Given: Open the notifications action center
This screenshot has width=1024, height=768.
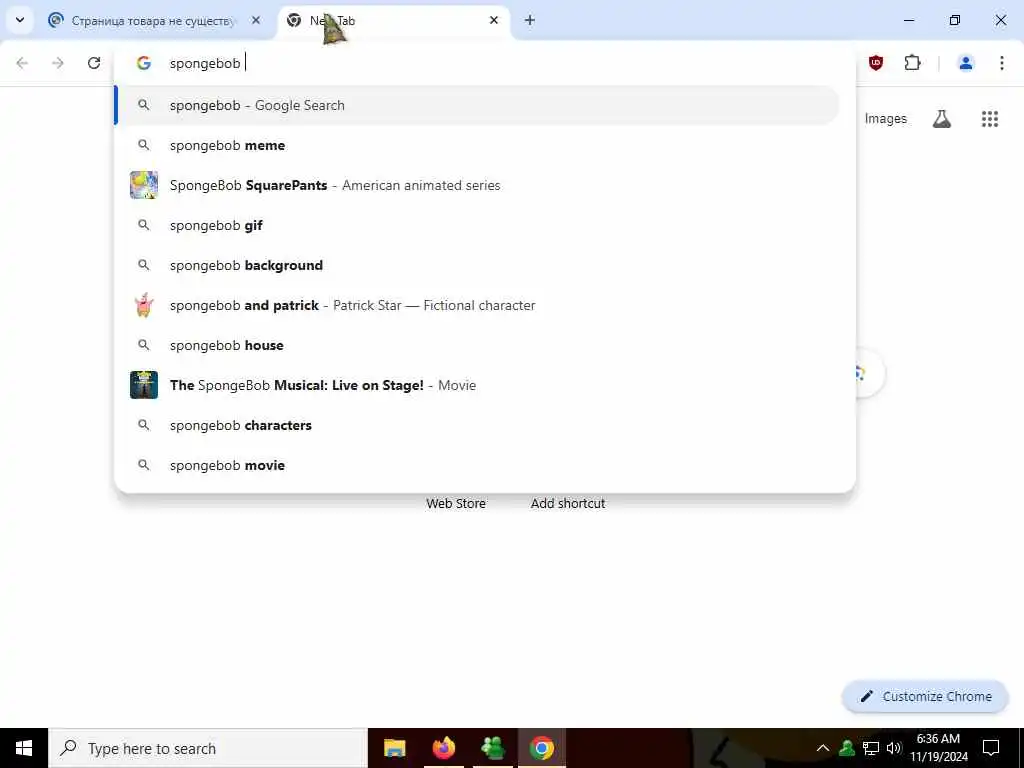Looking at the screenshot, I should 991,748.
